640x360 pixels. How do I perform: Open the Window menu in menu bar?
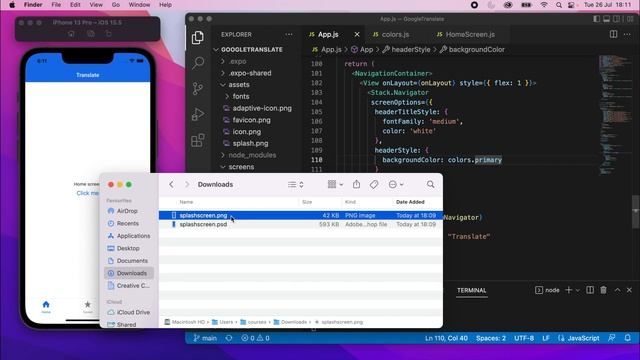(x=139, y=5)
